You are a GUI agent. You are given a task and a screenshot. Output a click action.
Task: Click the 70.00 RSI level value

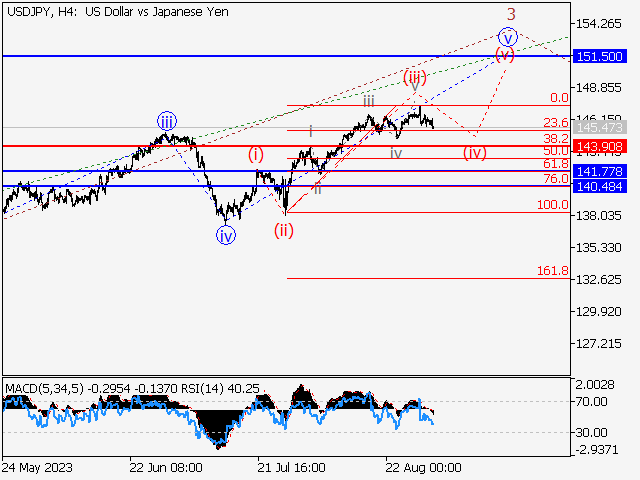[x=591, y=402]
